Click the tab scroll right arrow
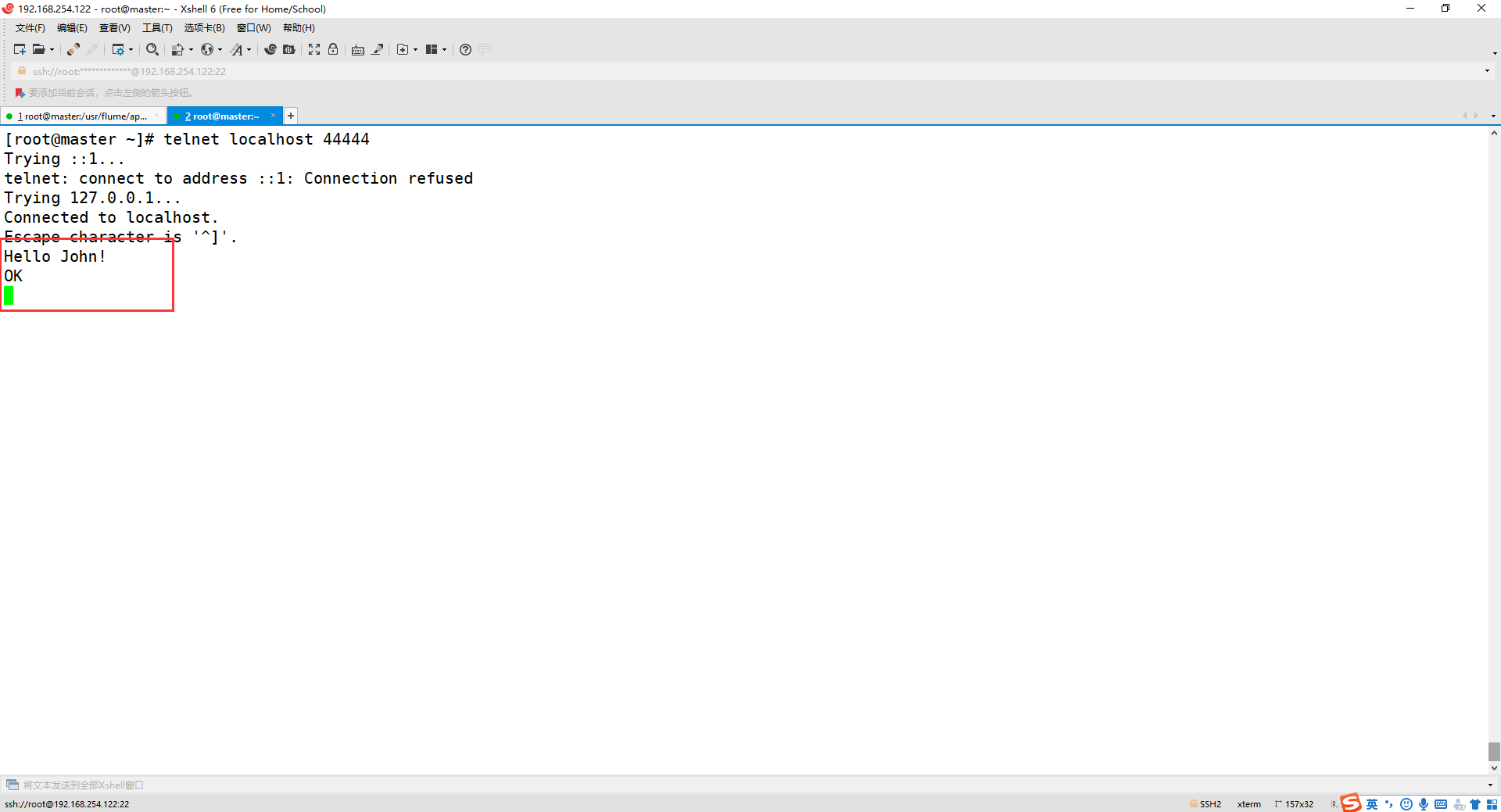This screenshot has height=812, width=1501. pyautogui.click(x=1476, y=116)
